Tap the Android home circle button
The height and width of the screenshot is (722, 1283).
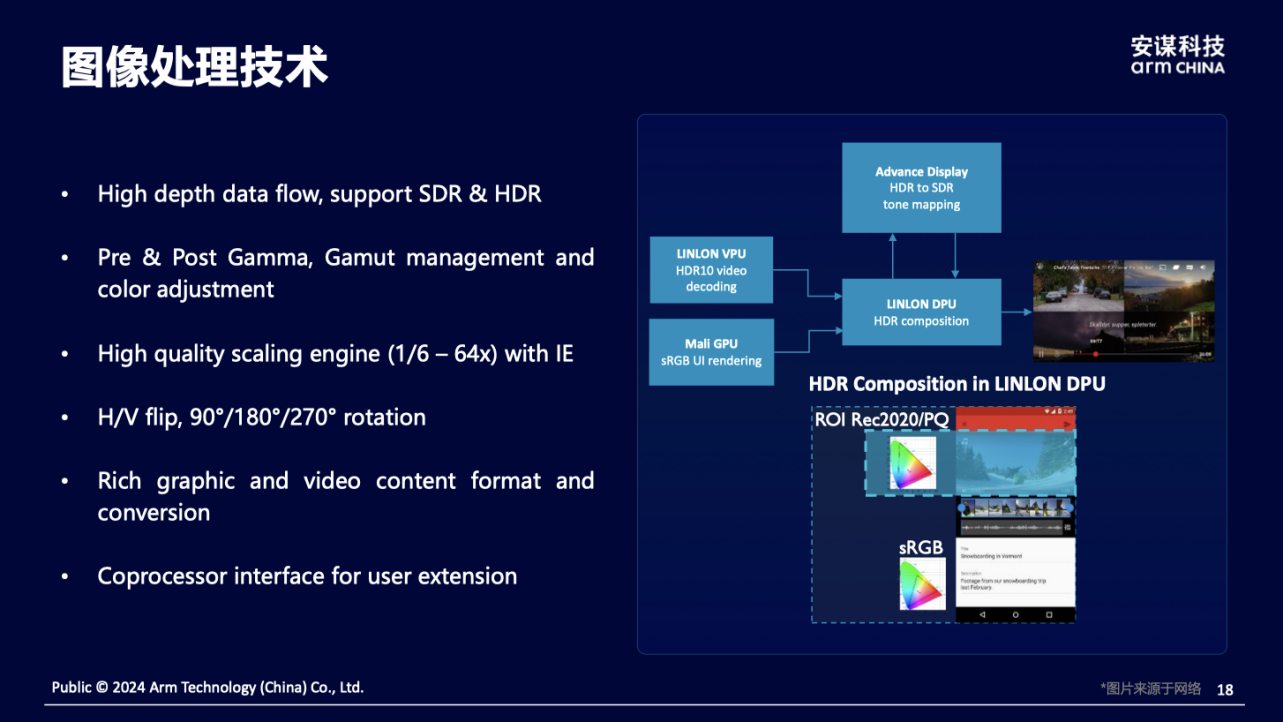(1015, 614)
